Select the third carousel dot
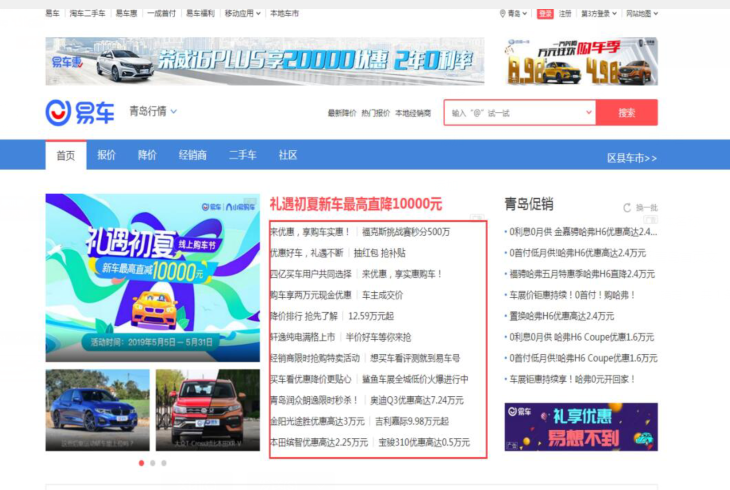 click(x=164, y=463)
